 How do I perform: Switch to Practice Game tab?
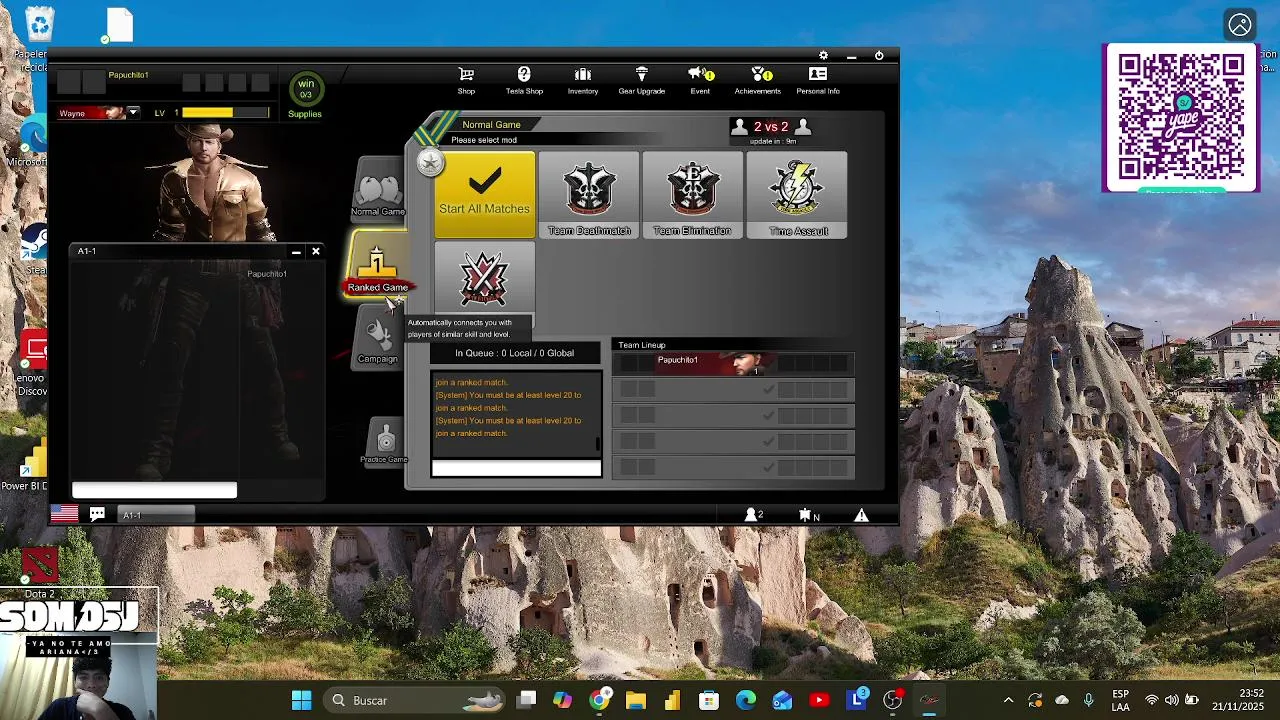(385, 442)
